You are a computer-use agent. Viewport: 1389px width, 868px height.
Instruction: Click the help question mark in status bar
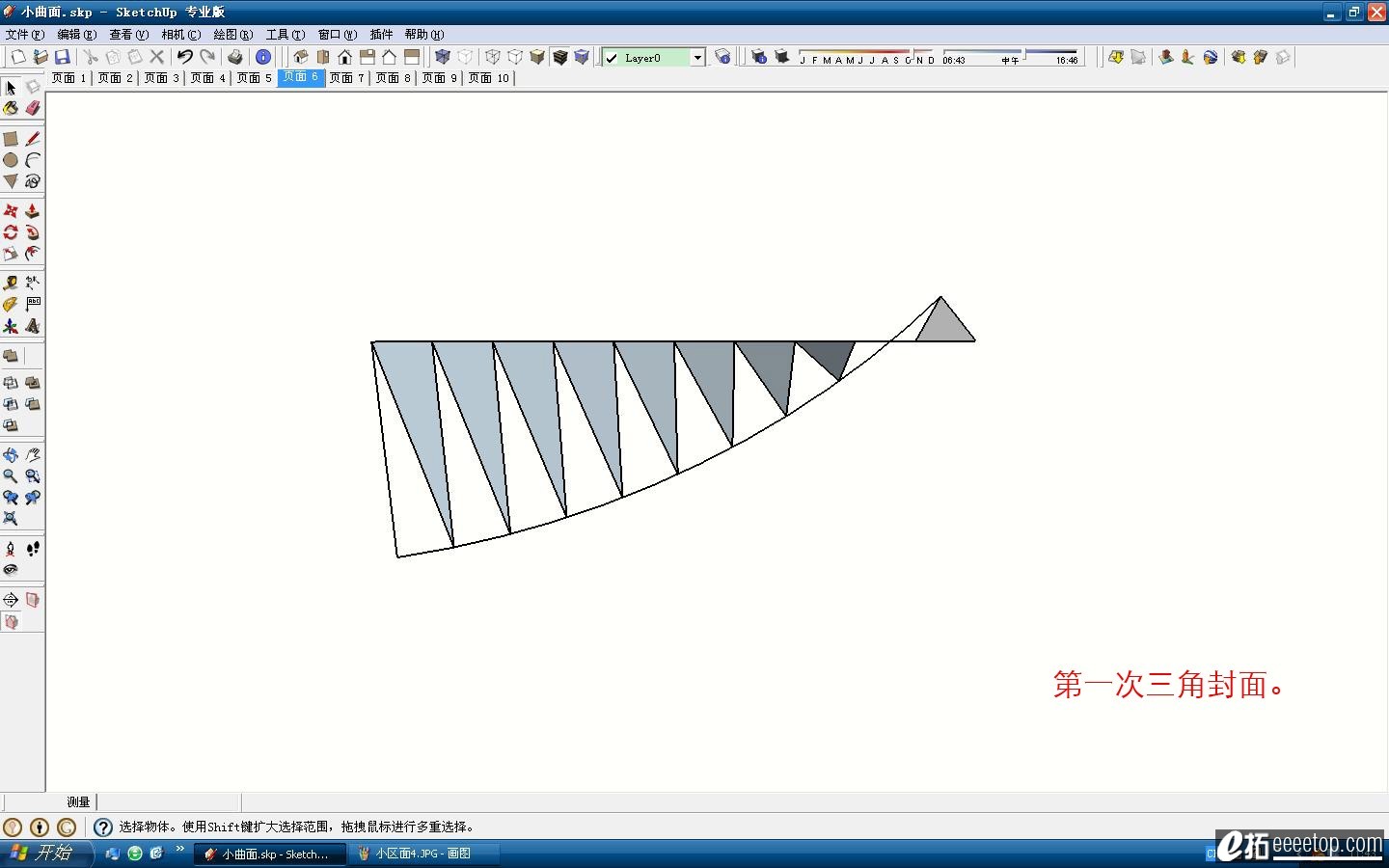(x=103, y=827)
